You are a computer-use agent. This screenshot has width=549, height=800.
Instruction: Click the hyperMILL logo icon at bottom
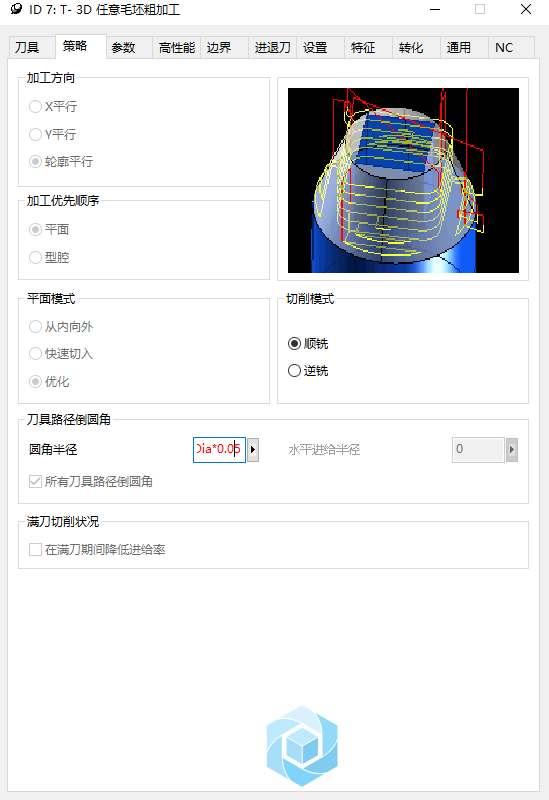point(302,745)
